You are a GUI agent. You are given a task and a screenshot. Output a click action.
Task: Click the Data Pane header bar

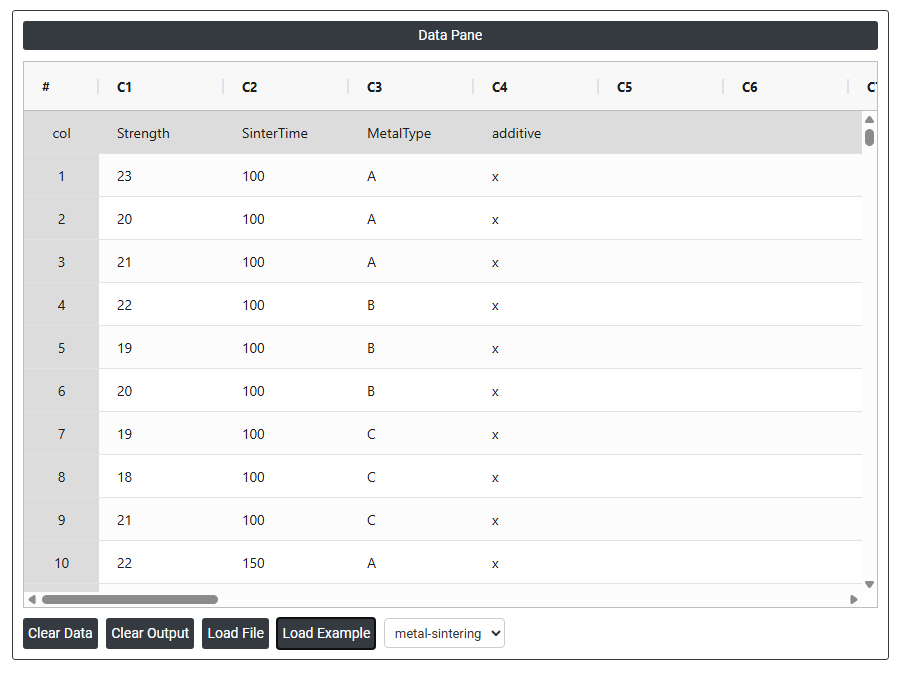450,35
